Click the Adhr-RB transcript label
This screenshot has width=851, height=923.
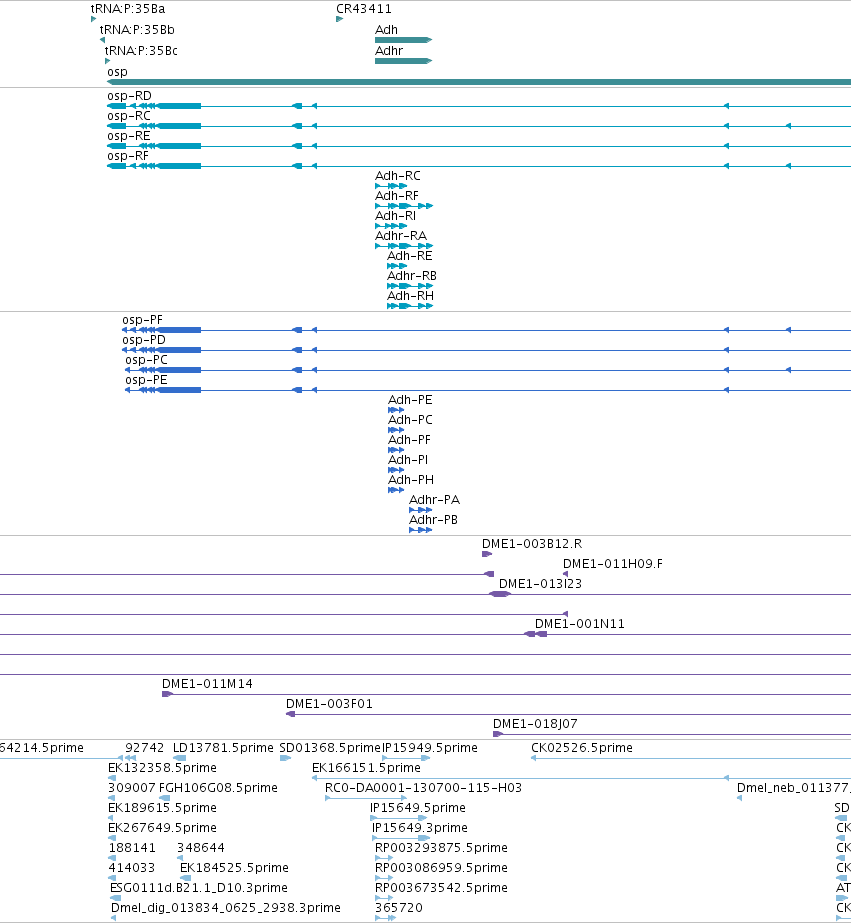[412, 275]
